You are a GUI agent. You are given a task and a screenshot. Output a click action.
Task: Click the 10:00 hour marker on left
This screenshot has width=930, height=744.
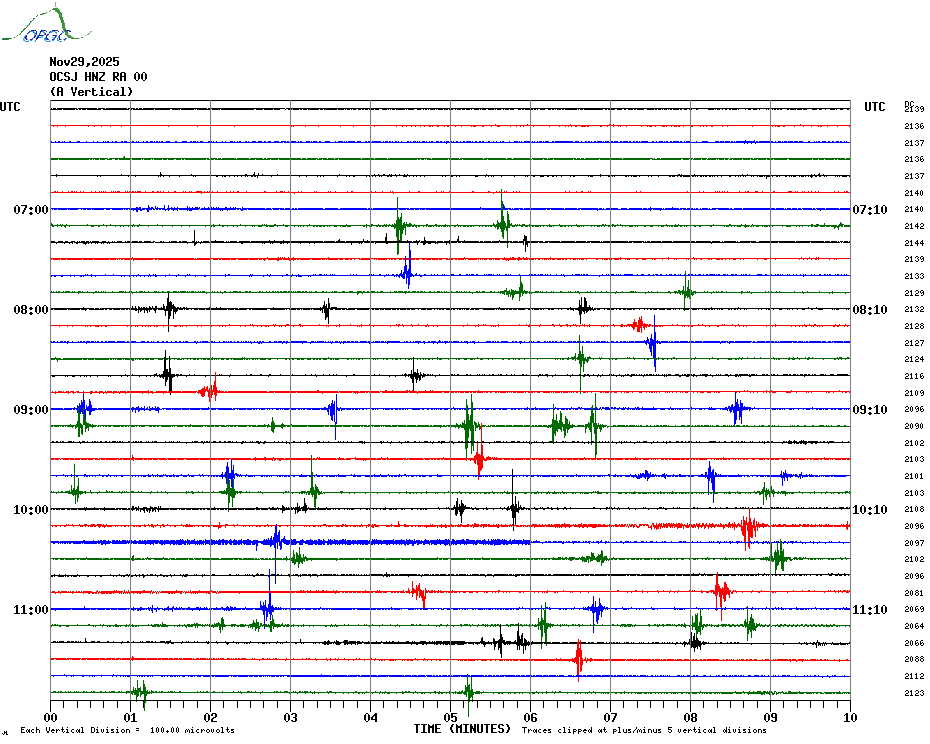click(x=31, y=510)
